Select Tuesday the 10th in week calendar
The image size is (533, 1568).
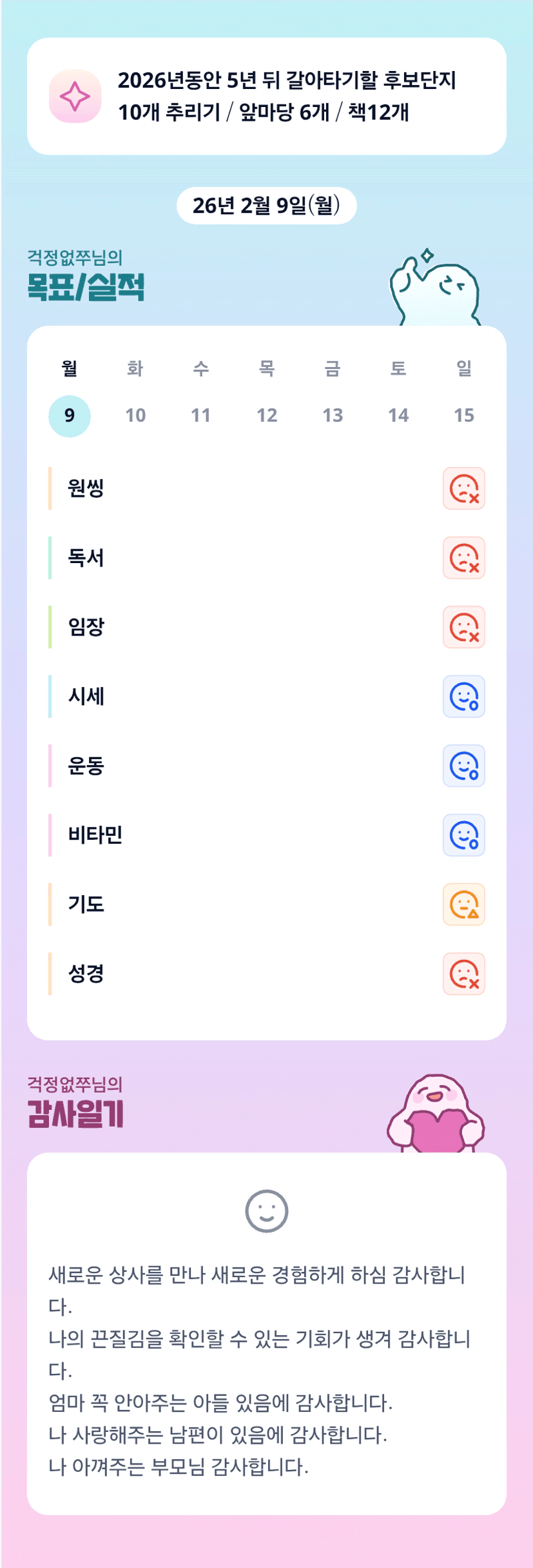[135, 415]
